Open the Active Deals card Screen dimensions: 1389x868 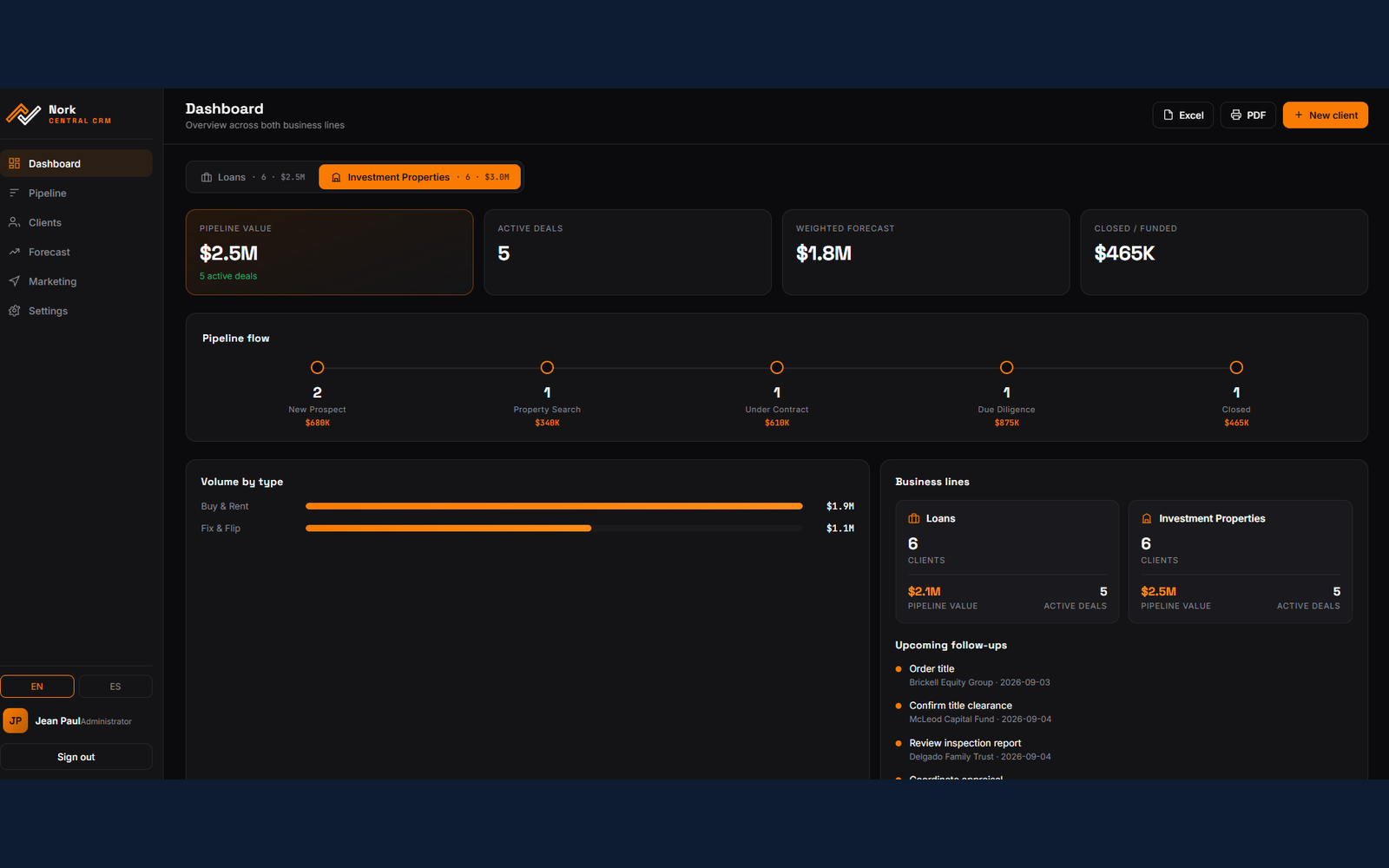[x=628, y=252]
